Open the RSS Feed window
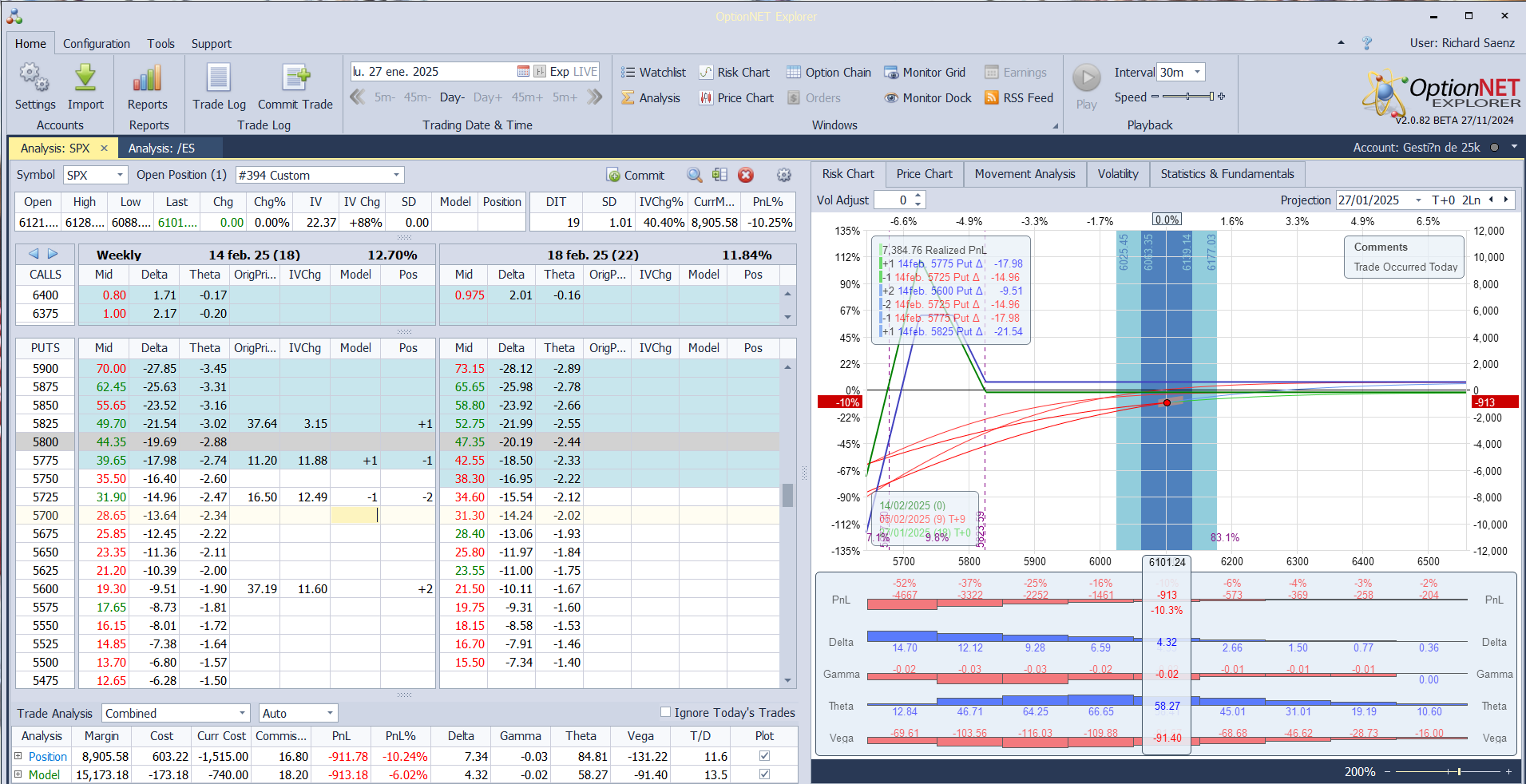This screenshot has height=784, width=1526. pos(1019,98)
